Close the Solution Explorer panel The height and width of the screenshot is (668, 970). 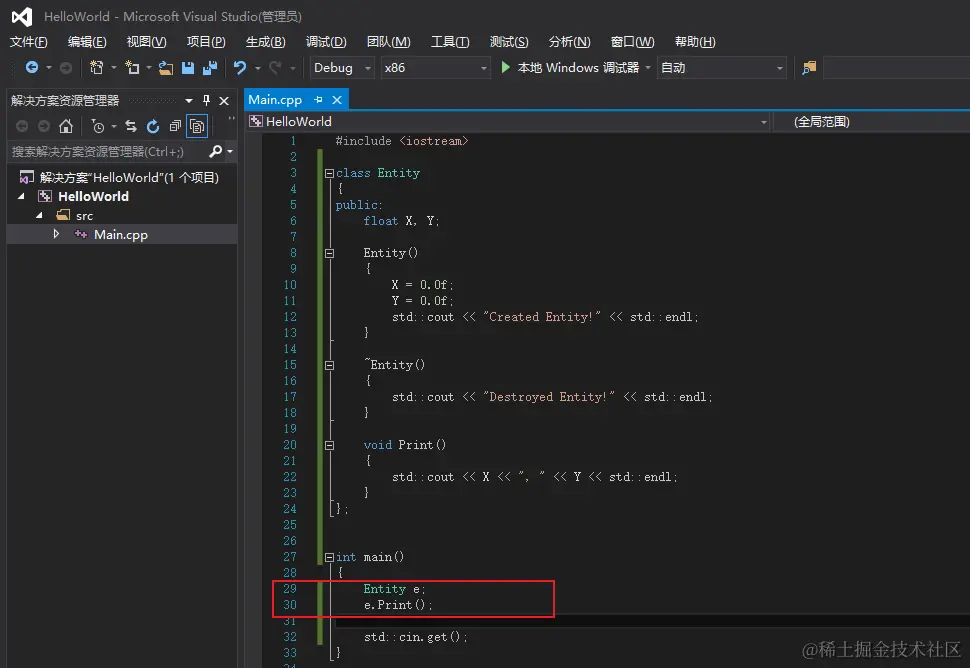click(x=224, y=100)
